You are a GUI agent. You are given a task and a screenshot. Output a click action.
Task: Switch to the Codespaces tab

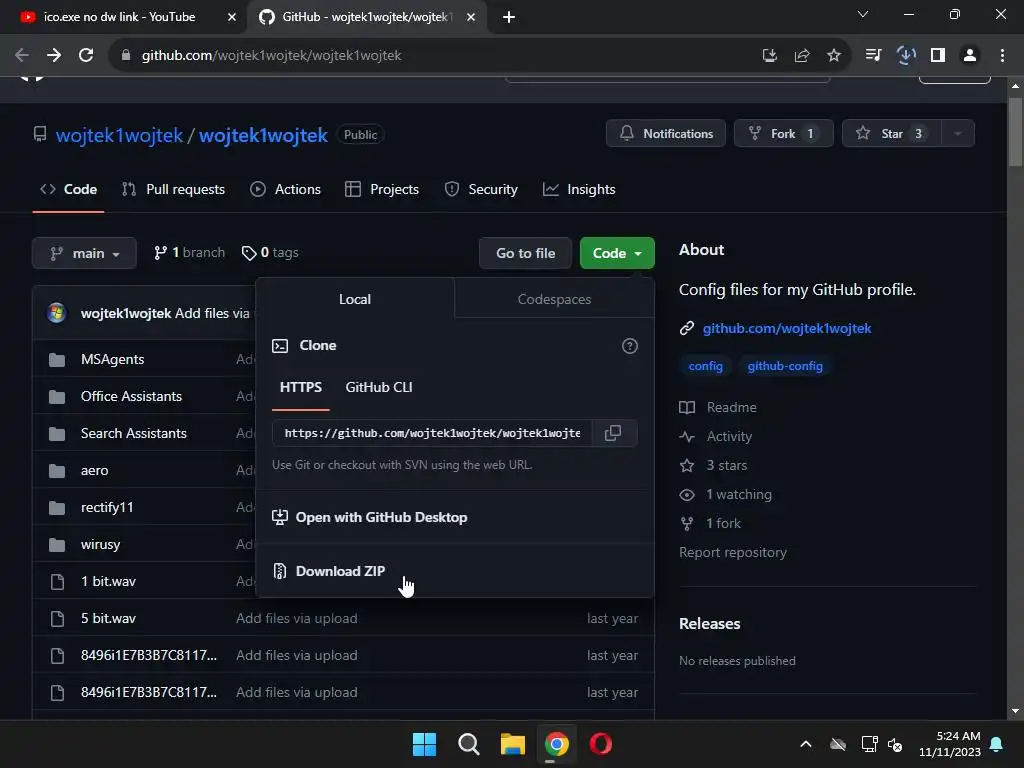coord(554,299)
